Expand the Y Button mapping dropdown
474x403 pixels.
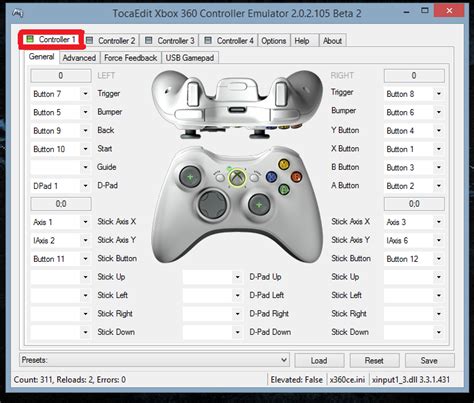[x=414, y=131]
